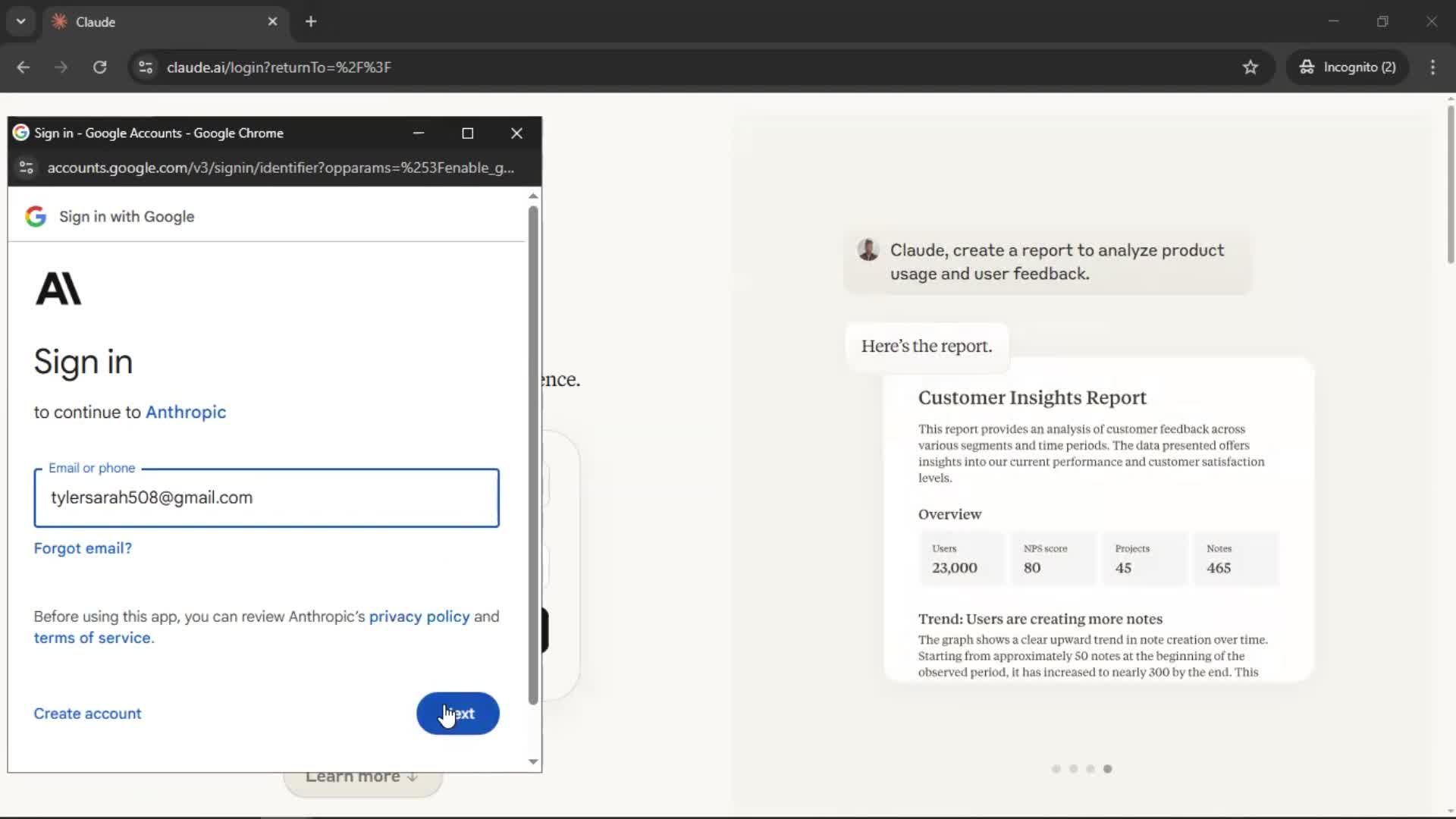Image resolution: width=1456 pixels, height=819 pixels.
Task: Open the Incognito (2) indicator
Action: [1348, 67]
